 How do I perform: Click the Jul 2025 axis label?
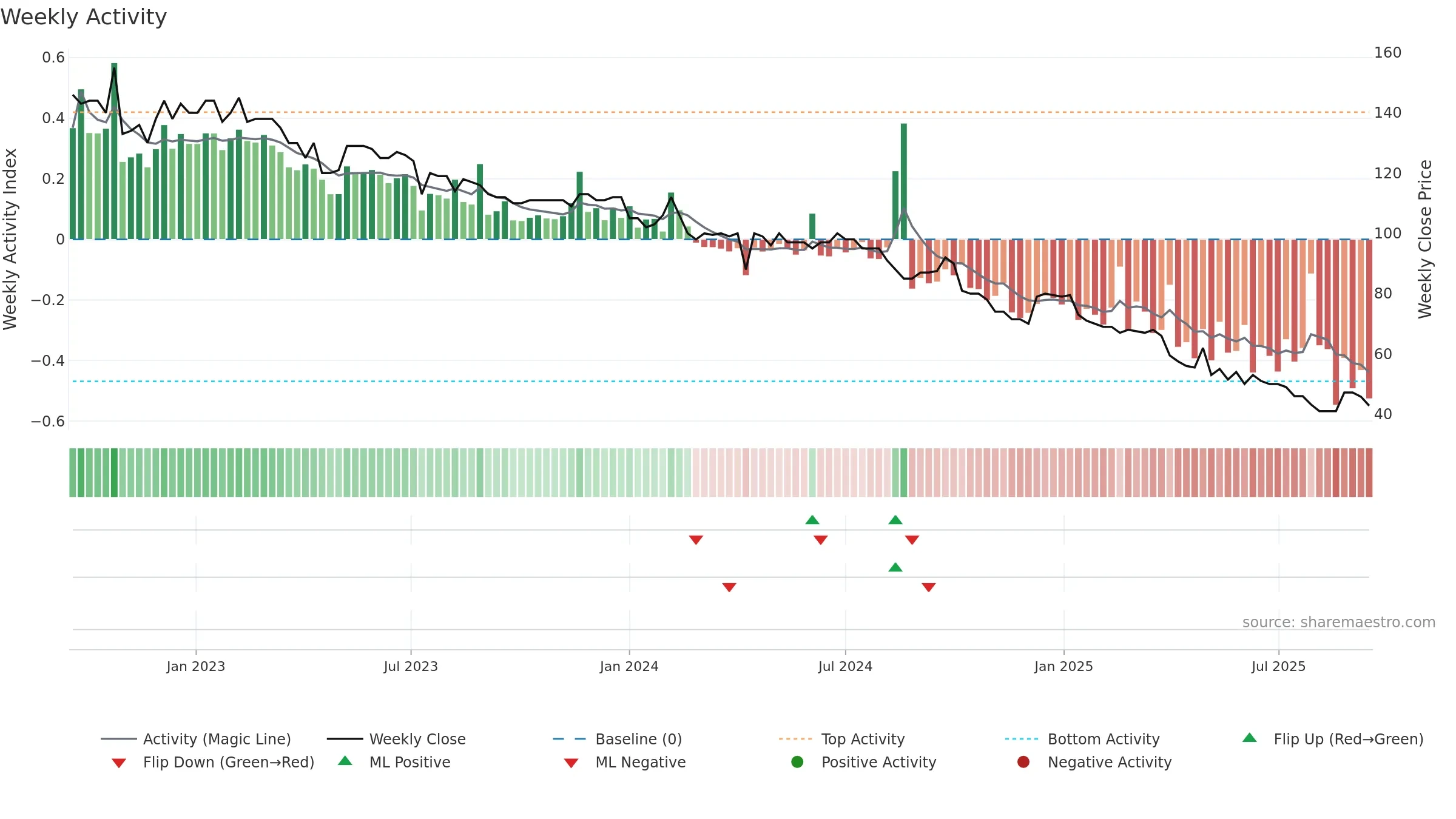1278,666
